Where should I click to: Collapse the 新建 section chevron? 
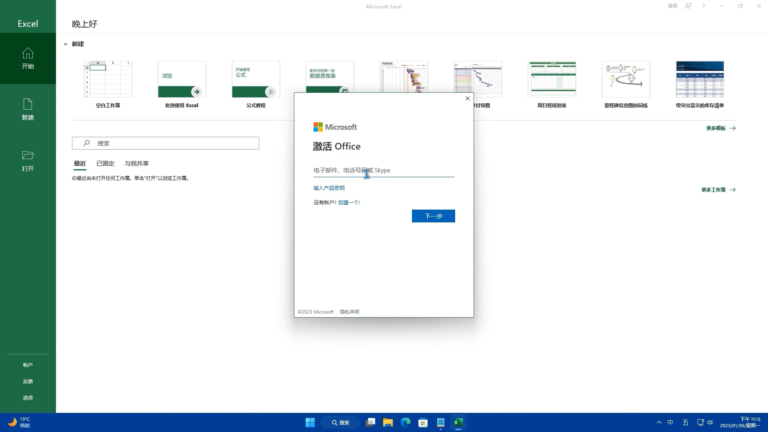pos(66,44)
